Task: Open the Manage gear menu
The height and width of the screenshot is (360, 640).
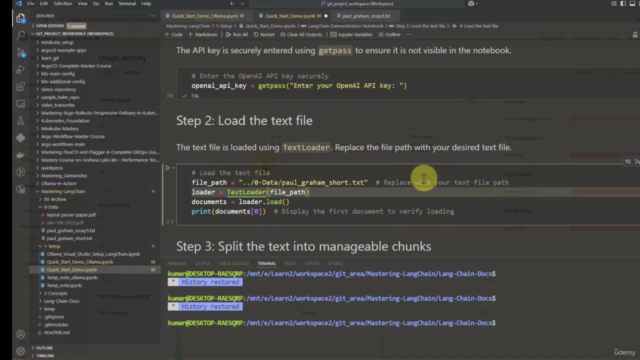Action: click(x=20, y=351)
